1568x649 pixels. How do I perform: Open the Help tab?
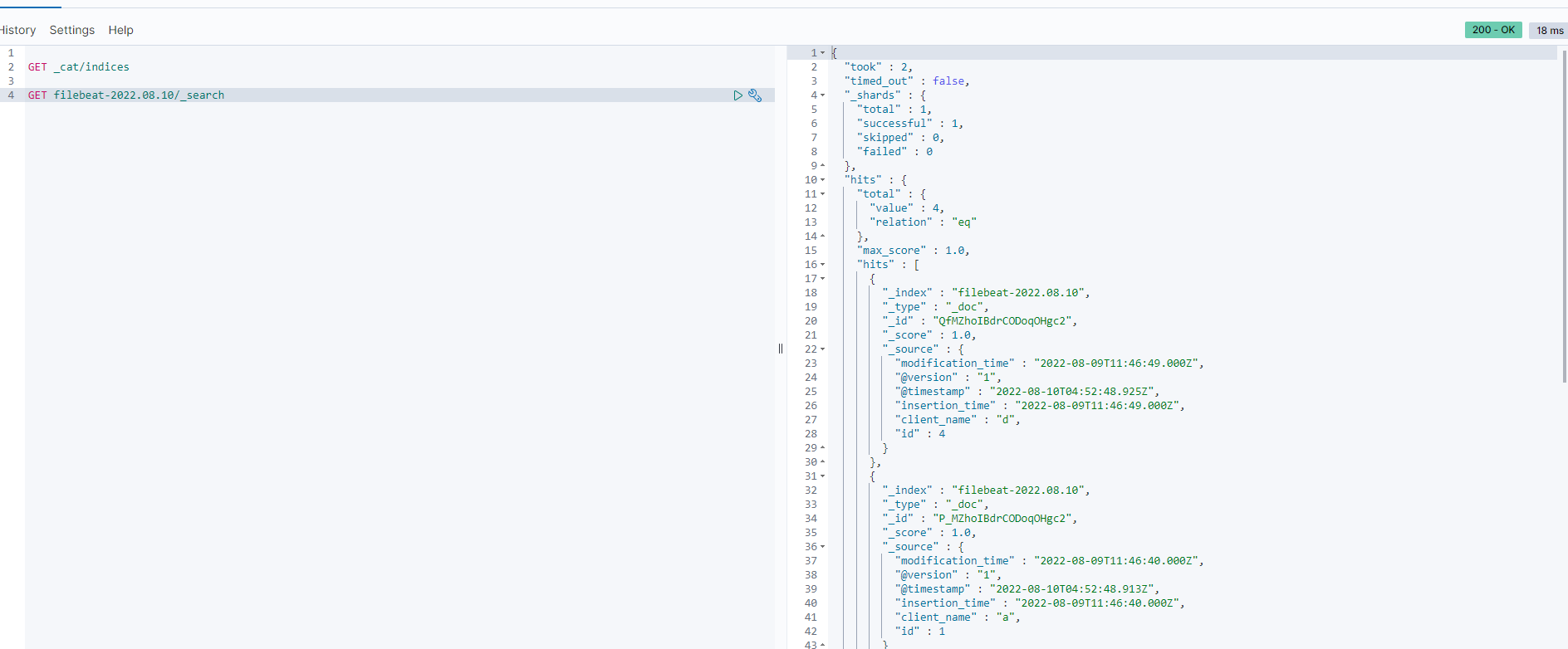(x=120, y=30)
